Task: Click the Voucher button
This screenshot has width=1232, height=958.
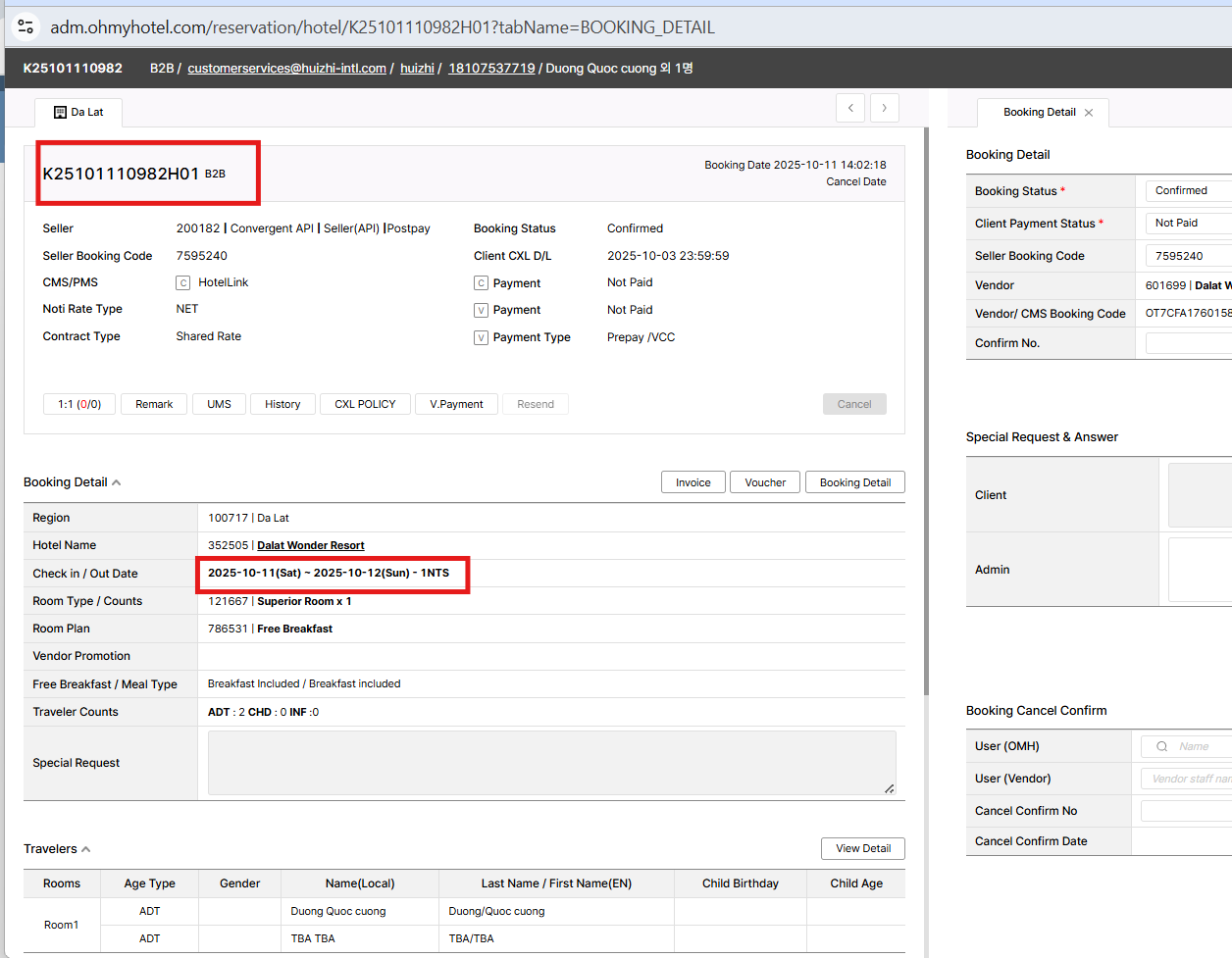Action: pos(764,482)
